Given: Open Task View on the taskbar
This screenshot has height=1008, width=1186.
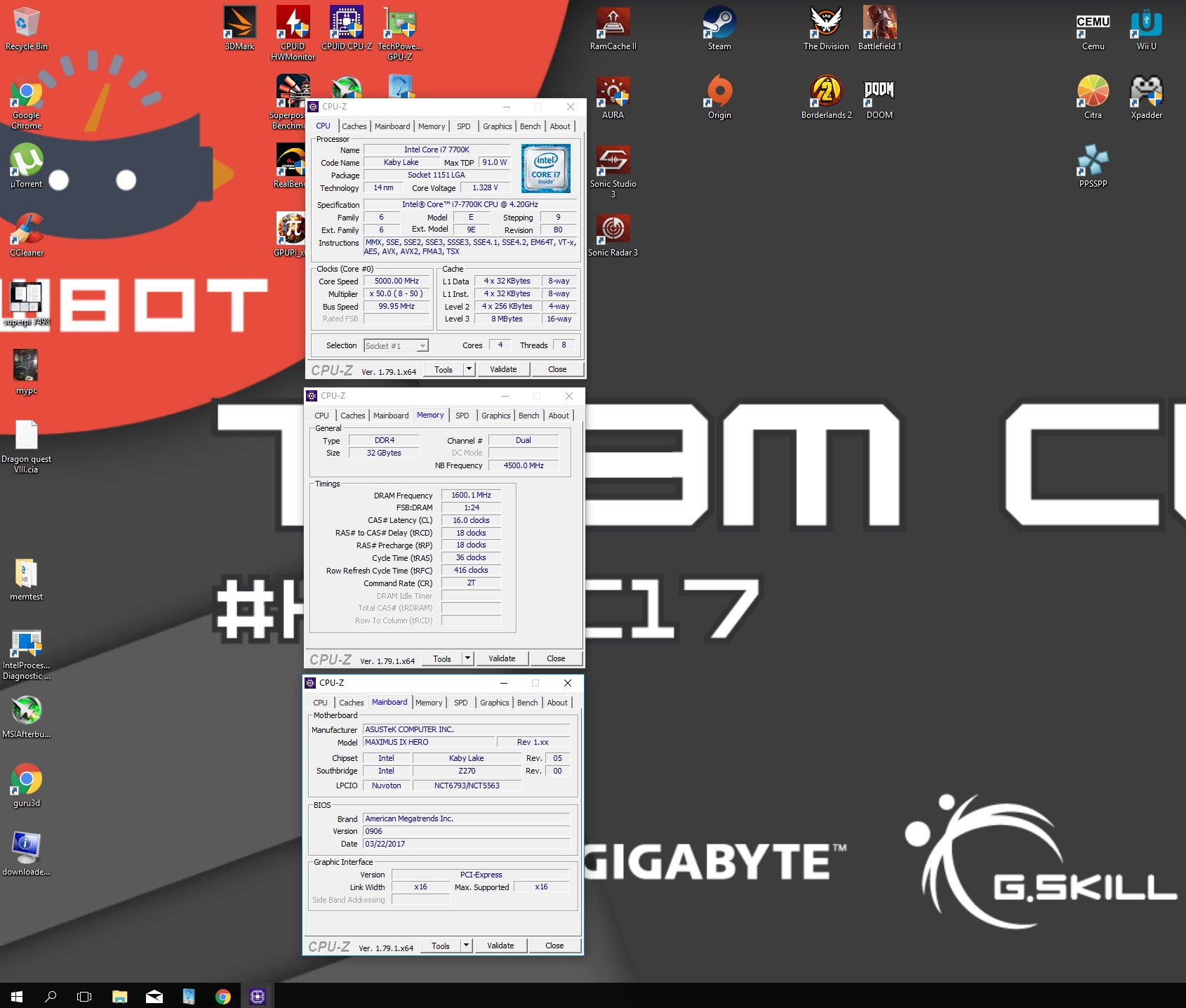Looking at the screenshot, I should pyautogui.click(x=84, y=996).
